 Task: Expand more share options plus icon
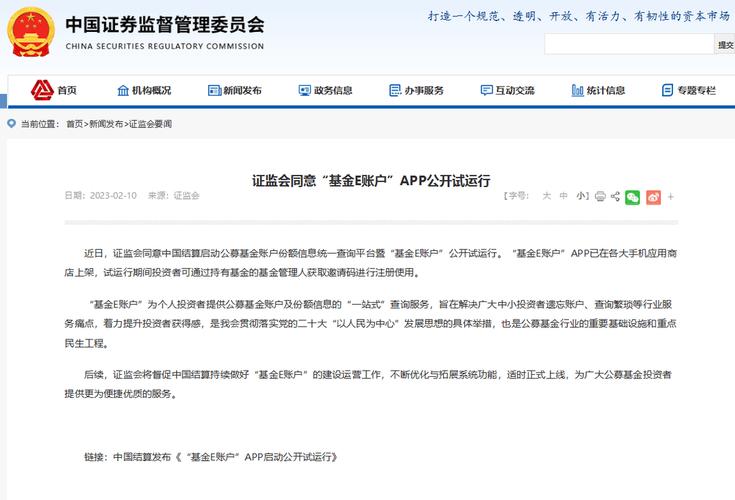click(x=671, y=197)
